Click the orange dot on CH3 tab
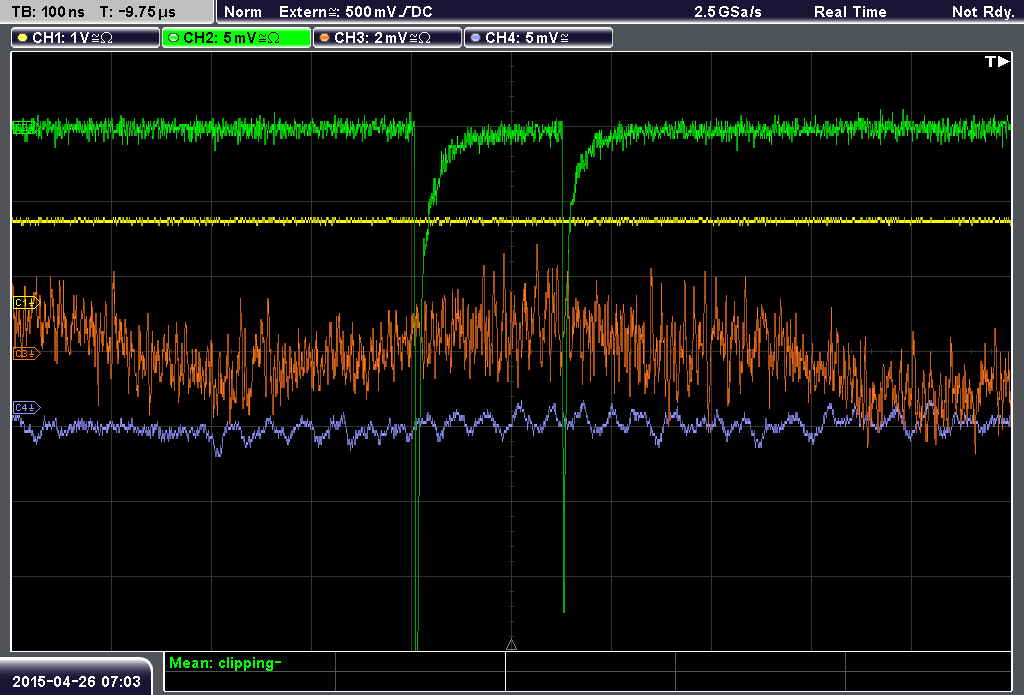Screen dimensions: 1024x695 pos(324,38)
